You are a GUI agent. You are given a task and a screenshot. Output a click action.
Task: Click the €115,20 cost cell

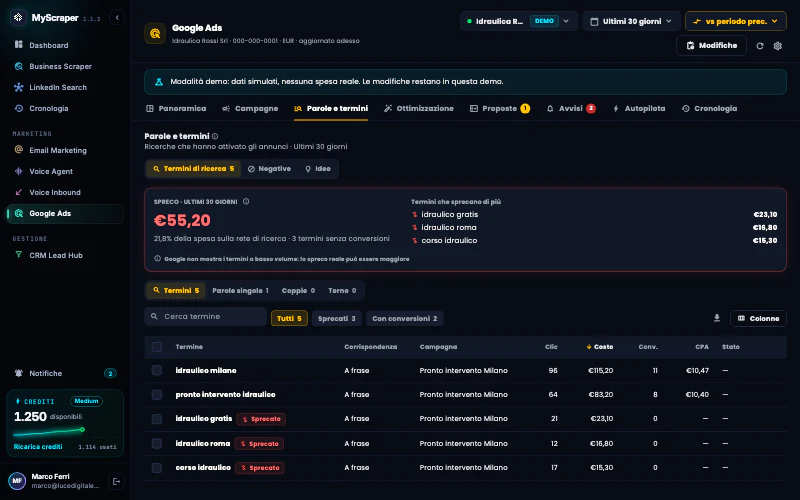pos(601,370)
